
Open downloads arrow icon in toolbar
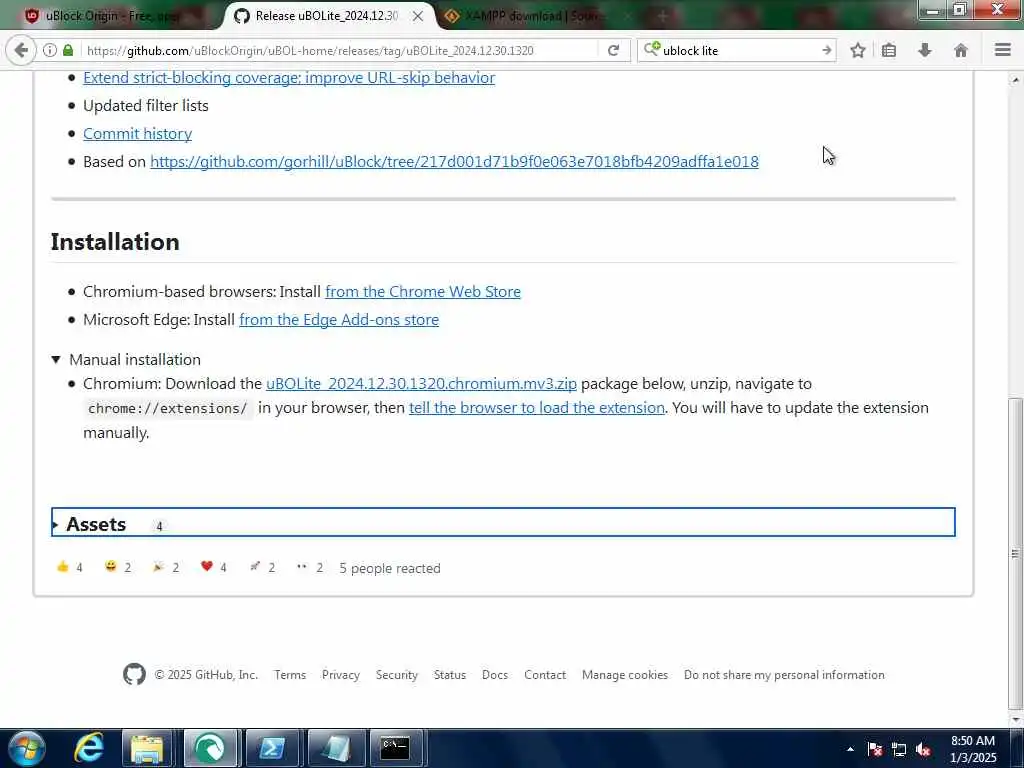[x=925, y=50]
